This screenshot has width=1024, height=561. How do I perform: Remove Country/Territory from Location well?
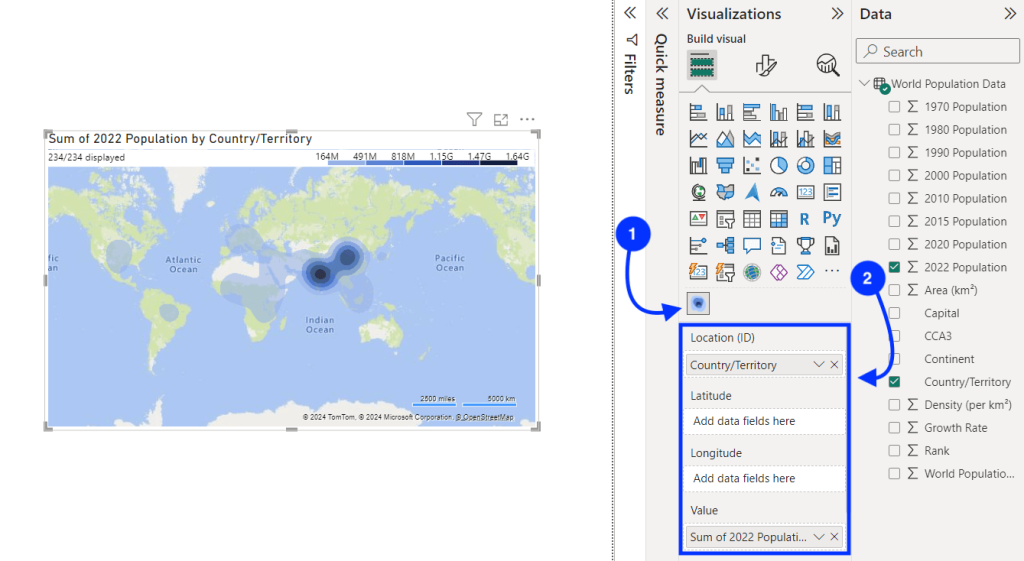click(x=834, y=364)
